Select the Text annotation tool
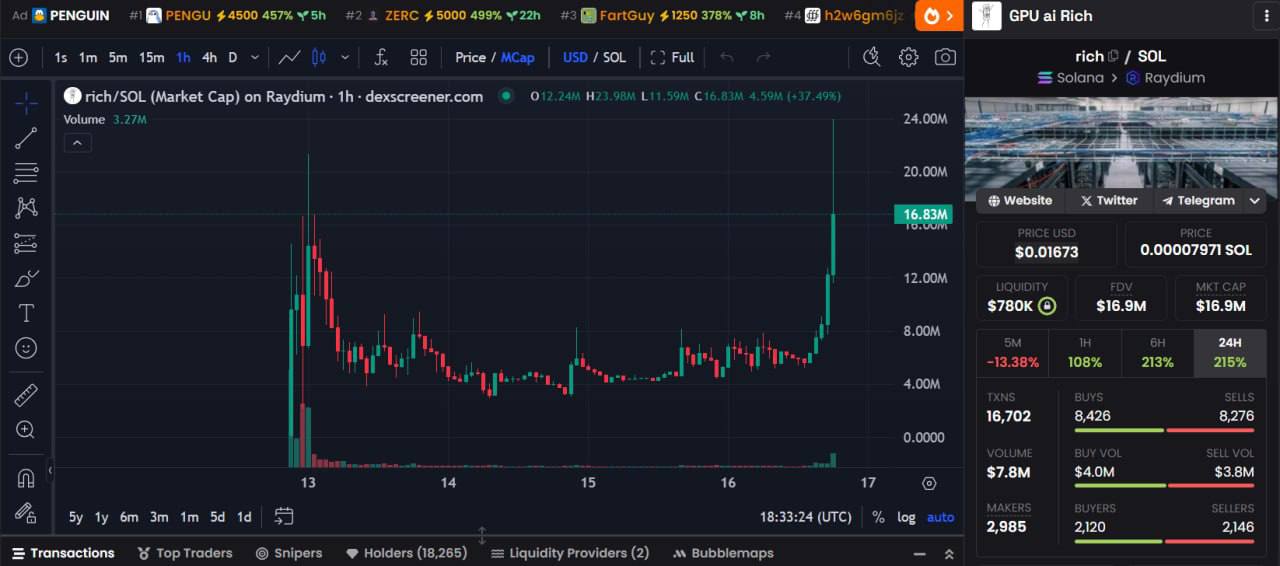Screen dimensions: 1280x566 [x=26, y=313]
